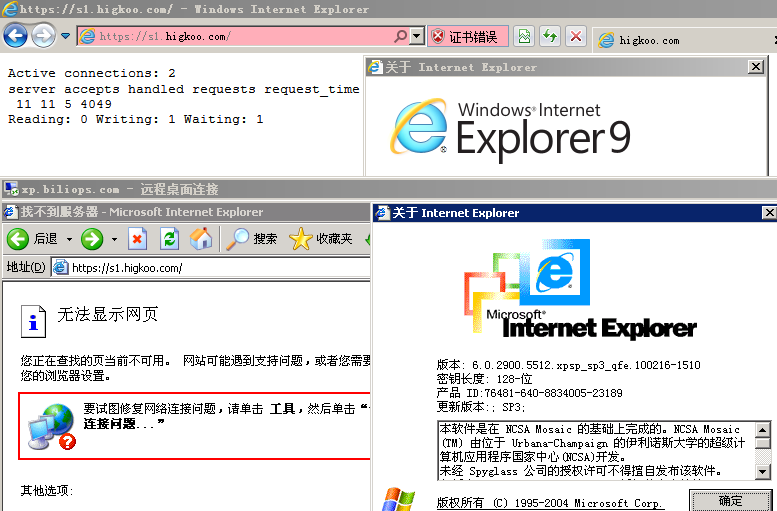Viewport: 777px width, 511px height.
Task: Click the IE6 window title bar icon
Action: [10, 212]
